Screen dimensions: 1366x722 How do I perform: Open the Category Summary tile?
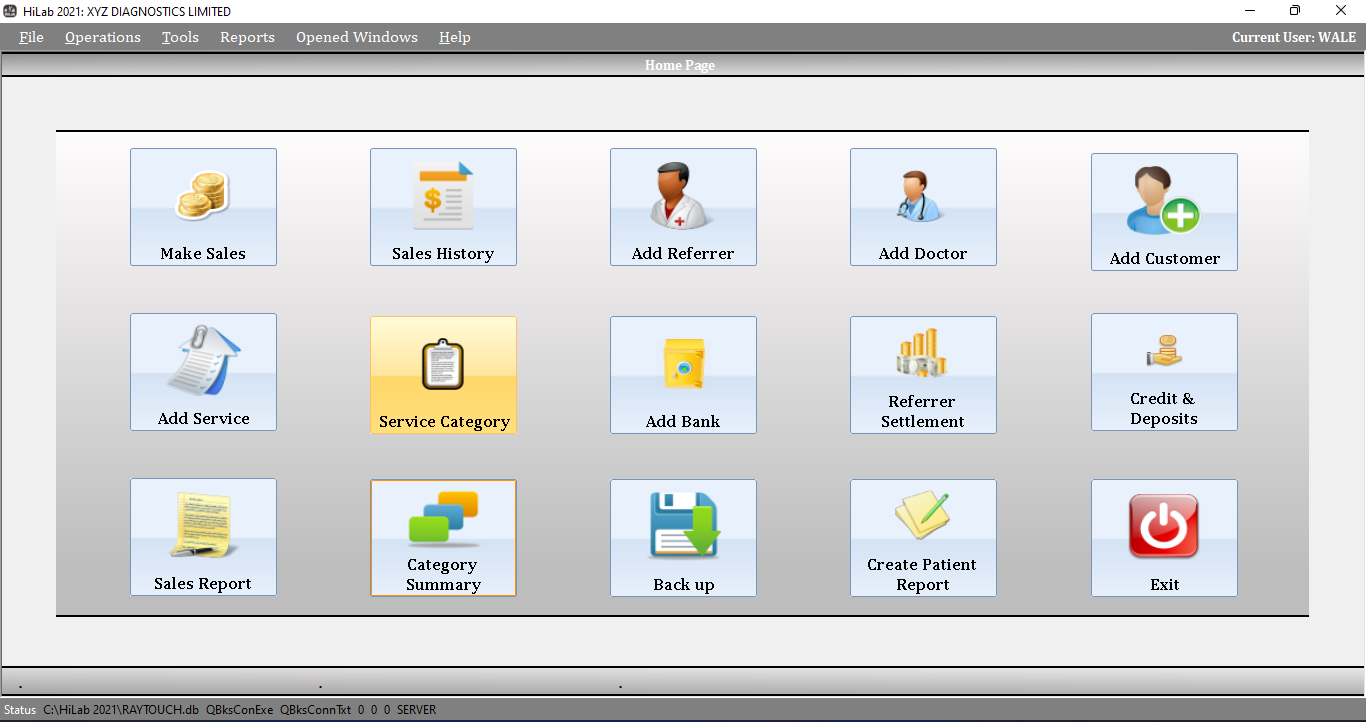click(443, 538)
